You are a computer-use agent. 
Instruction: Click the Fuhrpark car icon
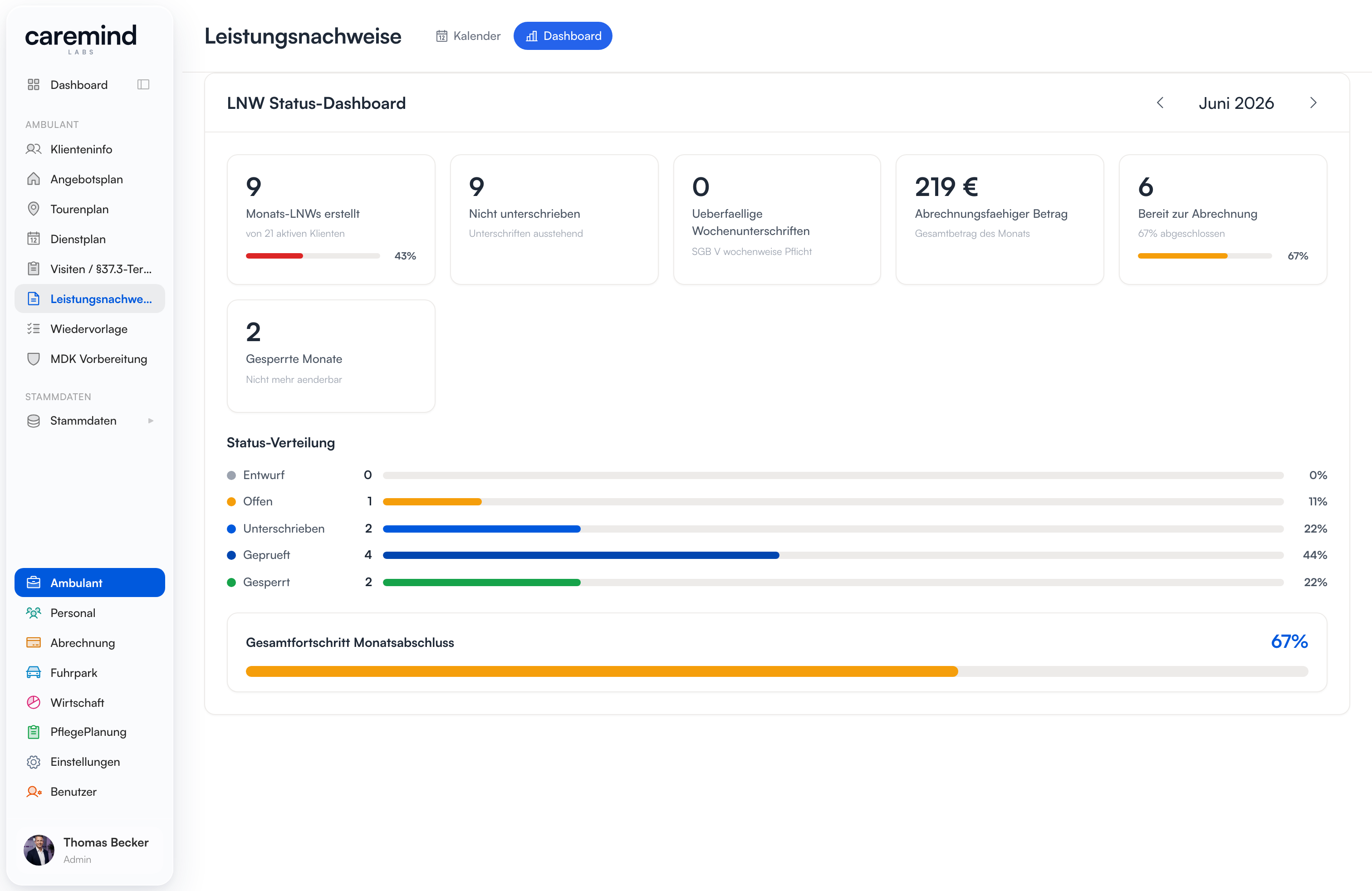tap(34, 673)
